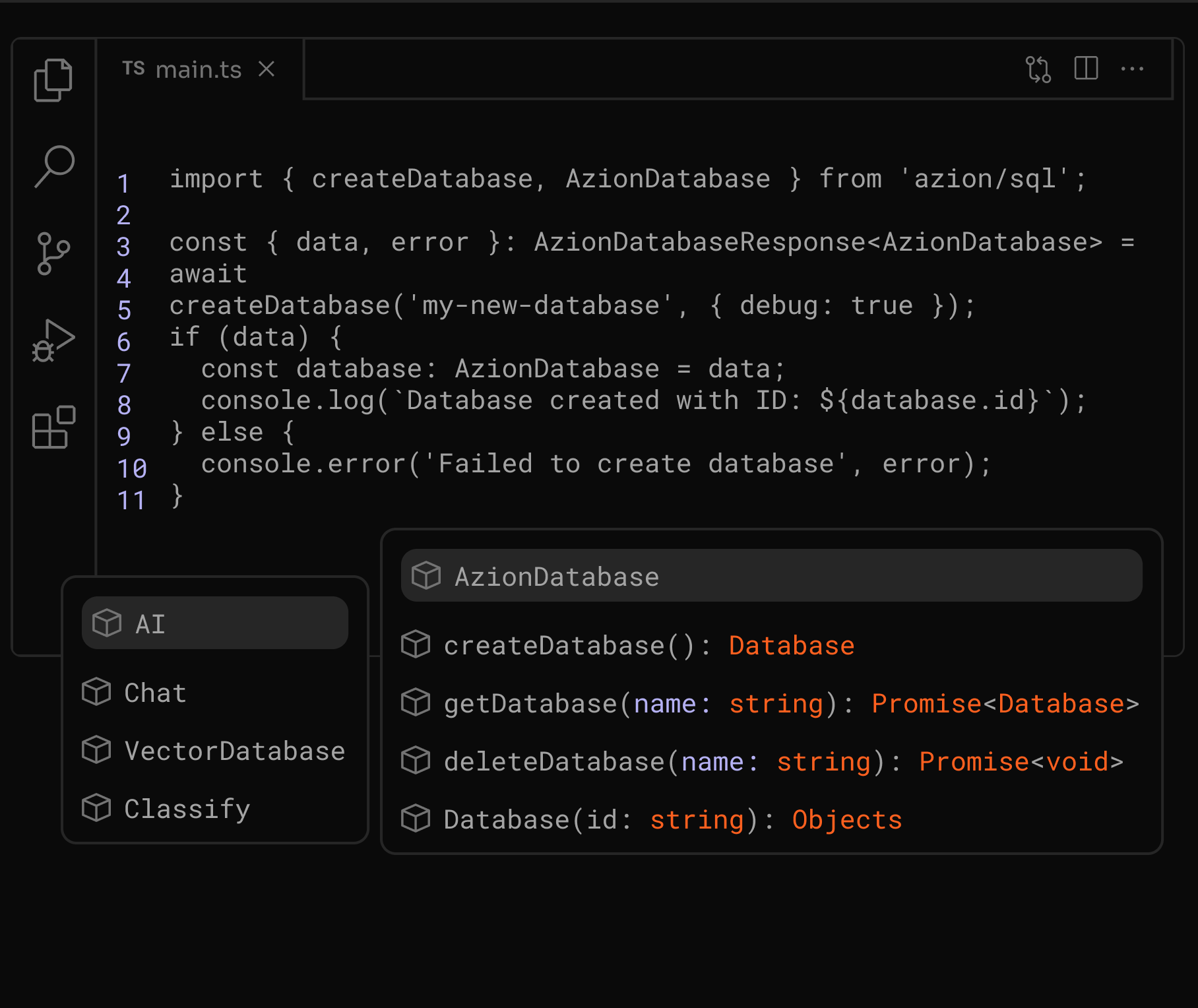This screenshot has height=1008, width=1198.
Task: Click 'my-new-database' string literal
Action: pos(540,305)
